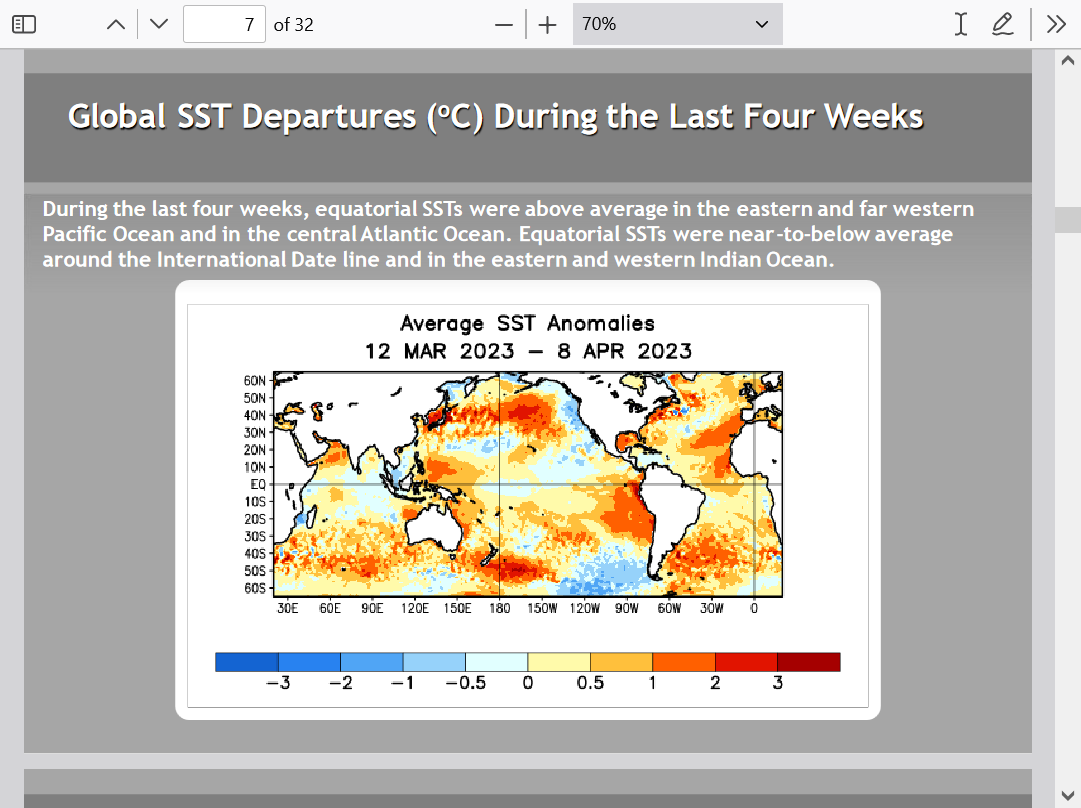Screen dimensions: 1081x808
Task: Click the page number field showing 7
Action: coord(224,25)
